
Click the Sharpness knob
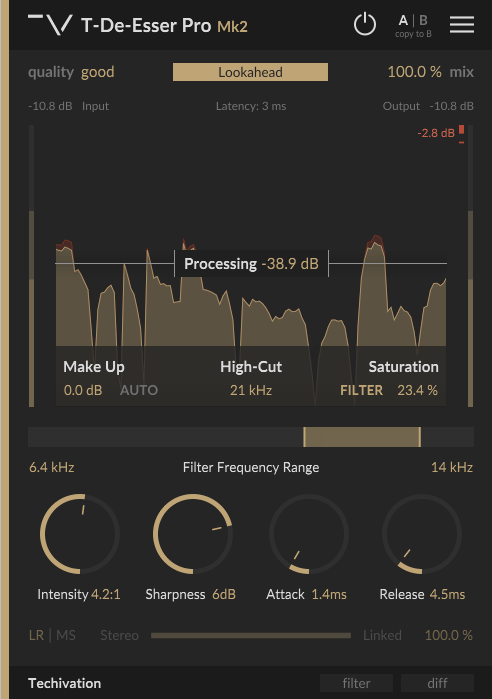(x=193, y=534)
